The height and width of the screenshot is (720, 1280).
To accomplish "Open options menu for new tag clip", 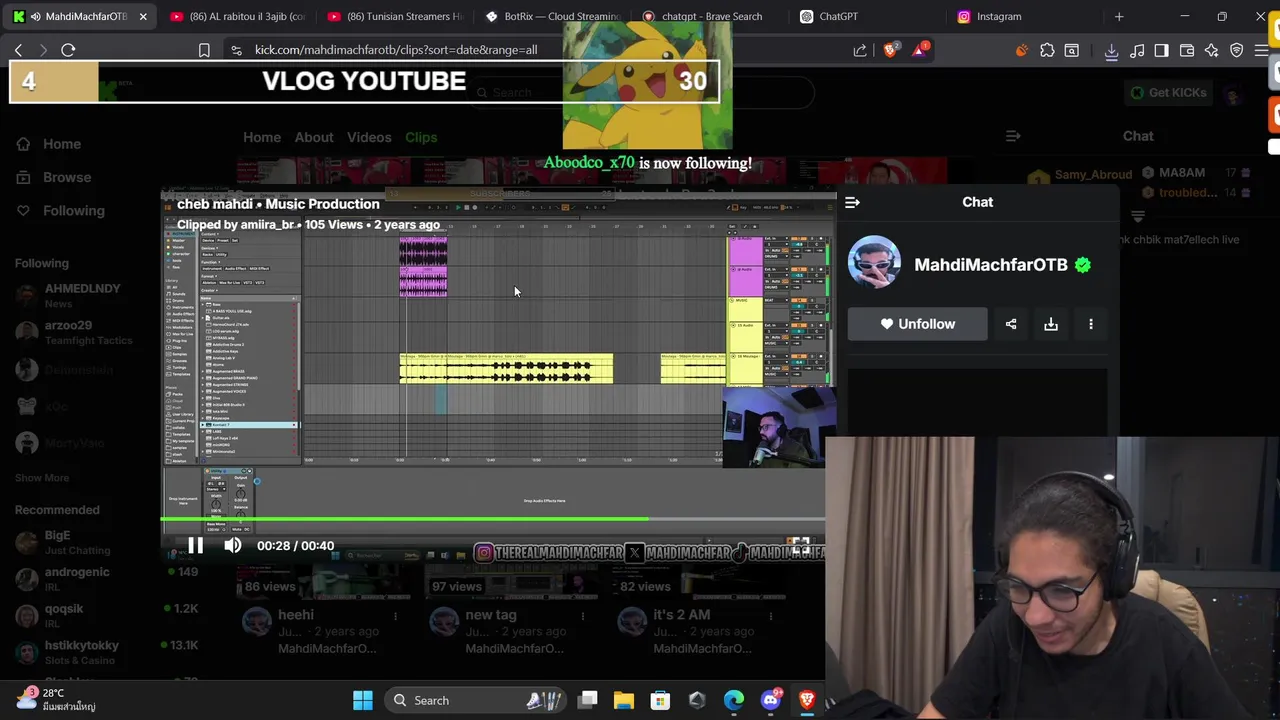I will click(584, 616).
